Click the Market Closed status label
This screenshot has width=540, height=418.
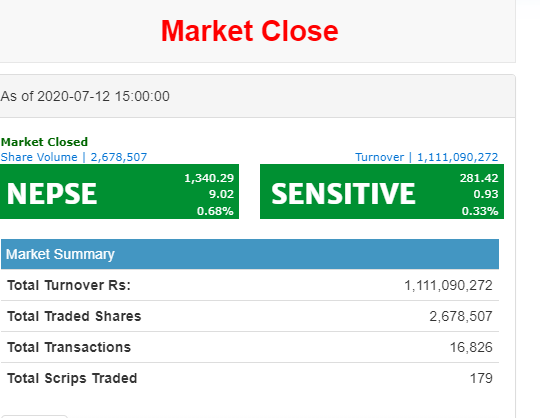pyautogui.click(x=44, y=142)
